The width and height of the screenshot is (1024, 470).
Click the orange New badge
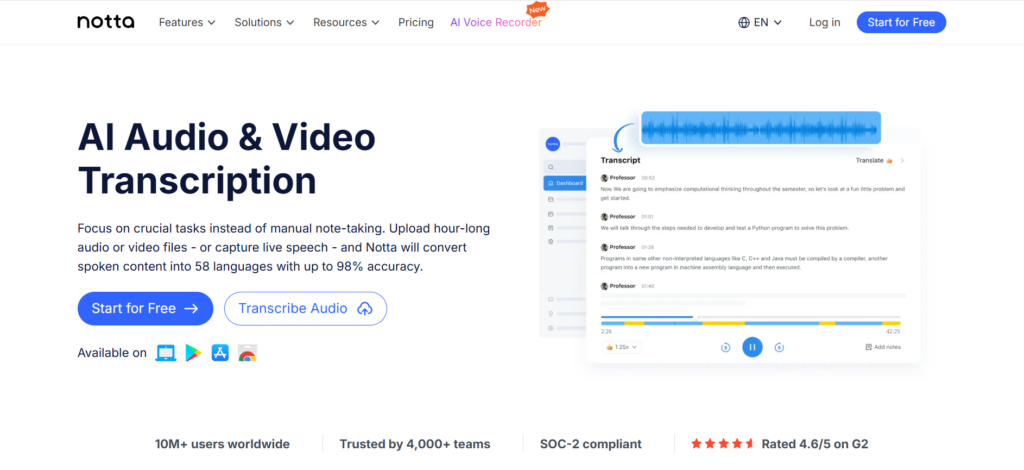(537, 10)
